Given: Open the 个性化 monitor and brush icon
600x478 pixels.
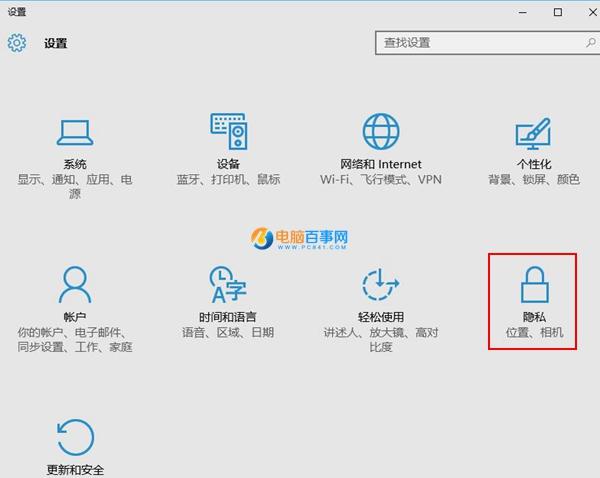Looking at the screenshot, I should click(533, 134).
